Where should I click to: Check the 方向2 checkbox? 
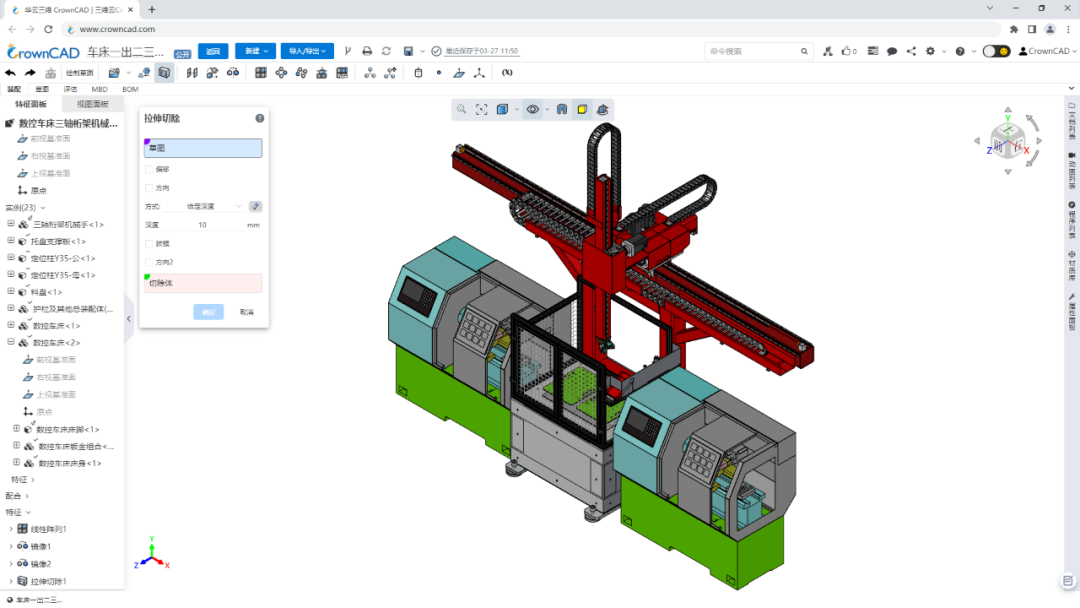(149, 262)
